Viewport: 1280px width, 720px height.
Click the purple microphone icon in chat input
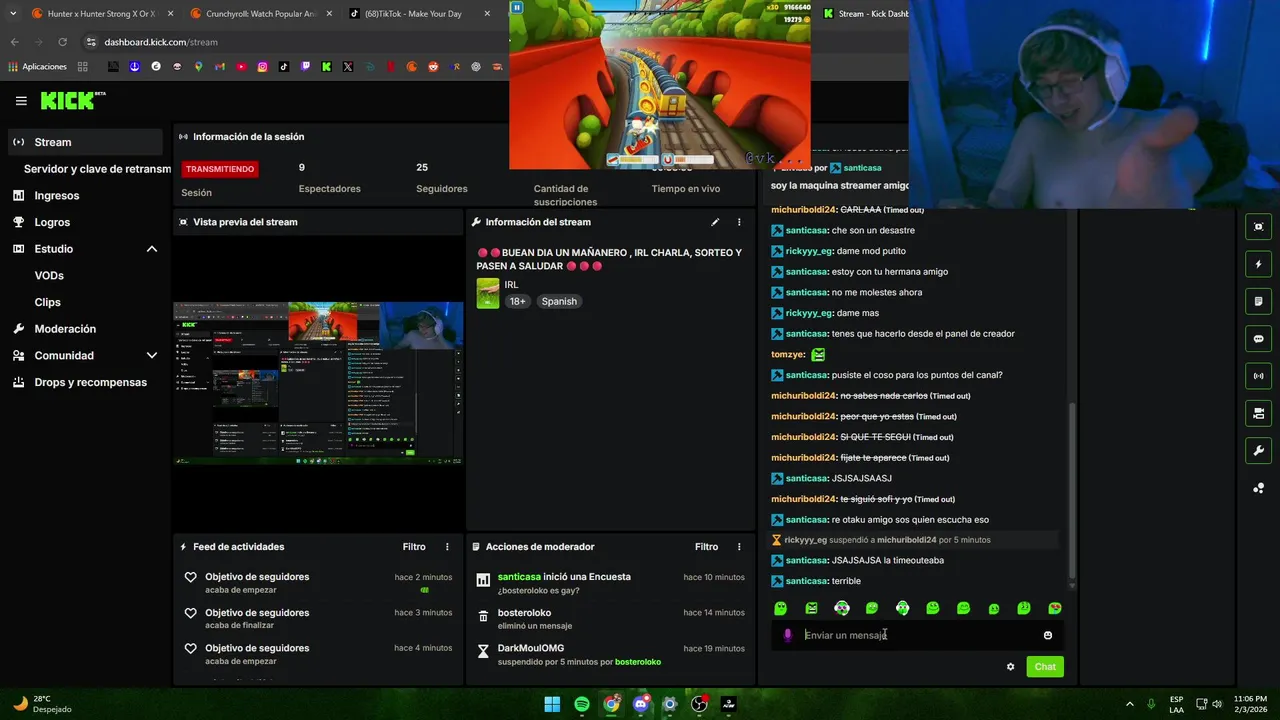tap(788, 635)
